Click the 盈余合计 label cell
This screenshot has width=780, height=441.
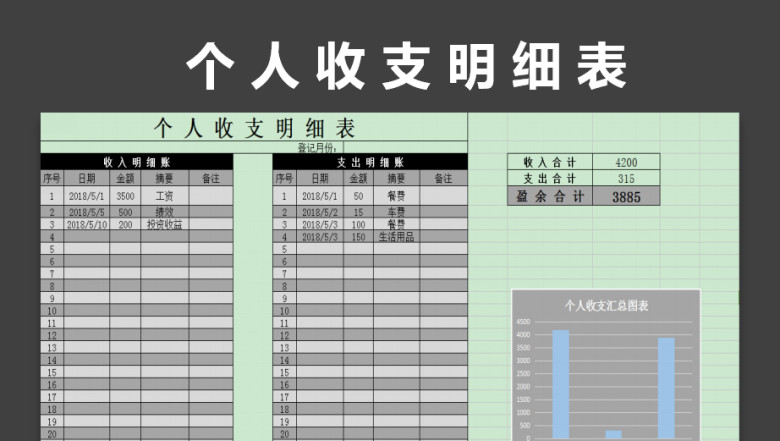click(x=550, y=196)
